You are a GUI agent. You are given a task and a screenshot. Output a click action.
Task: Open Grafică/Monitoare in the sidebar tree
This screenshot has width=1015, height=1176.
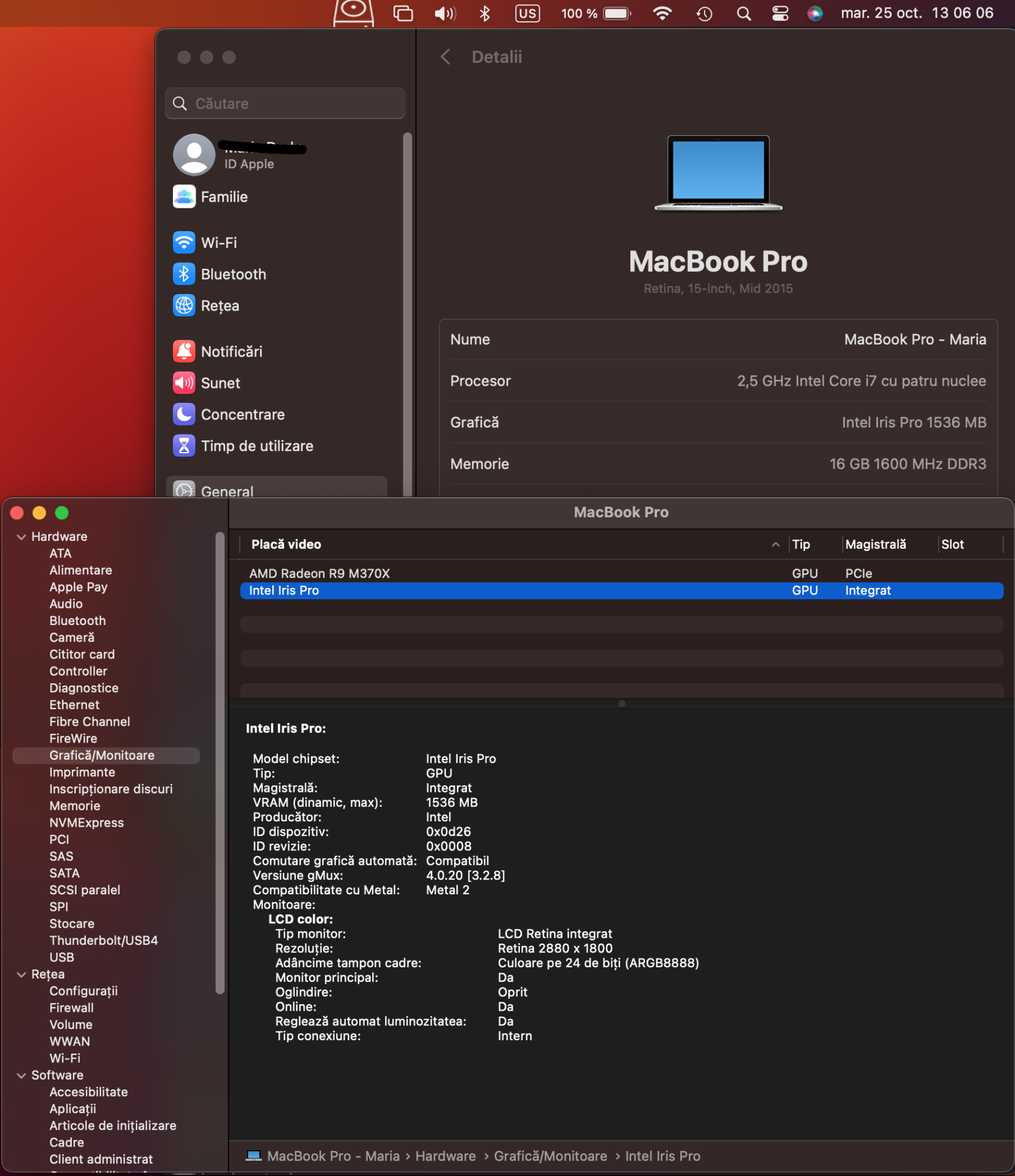click(106, 755)
